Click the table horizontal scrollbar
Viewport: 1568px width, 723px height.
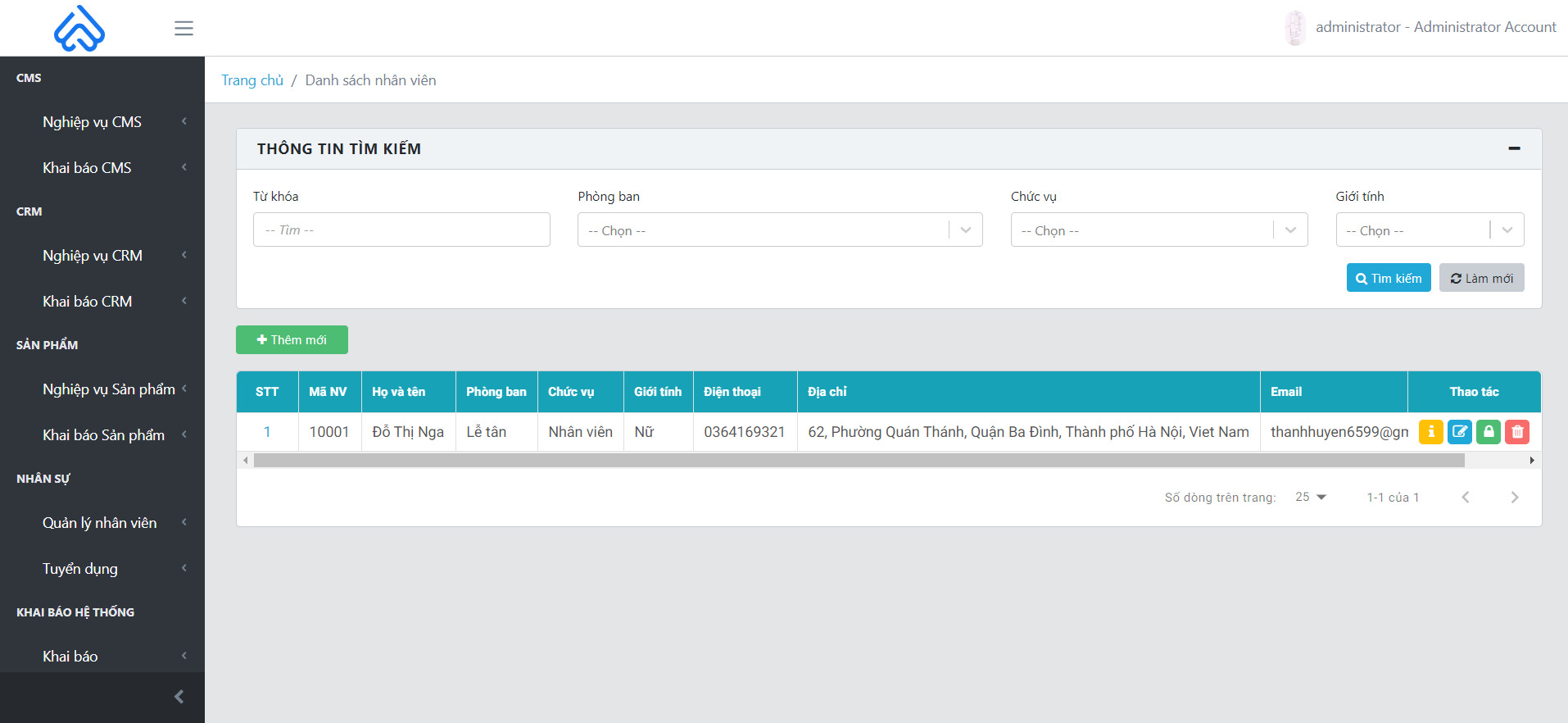(859, 461)
